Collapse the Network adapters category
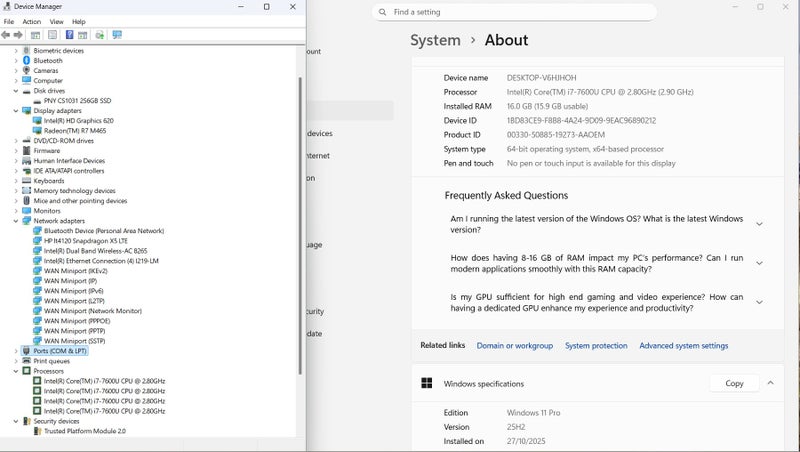 click(16, 221)
